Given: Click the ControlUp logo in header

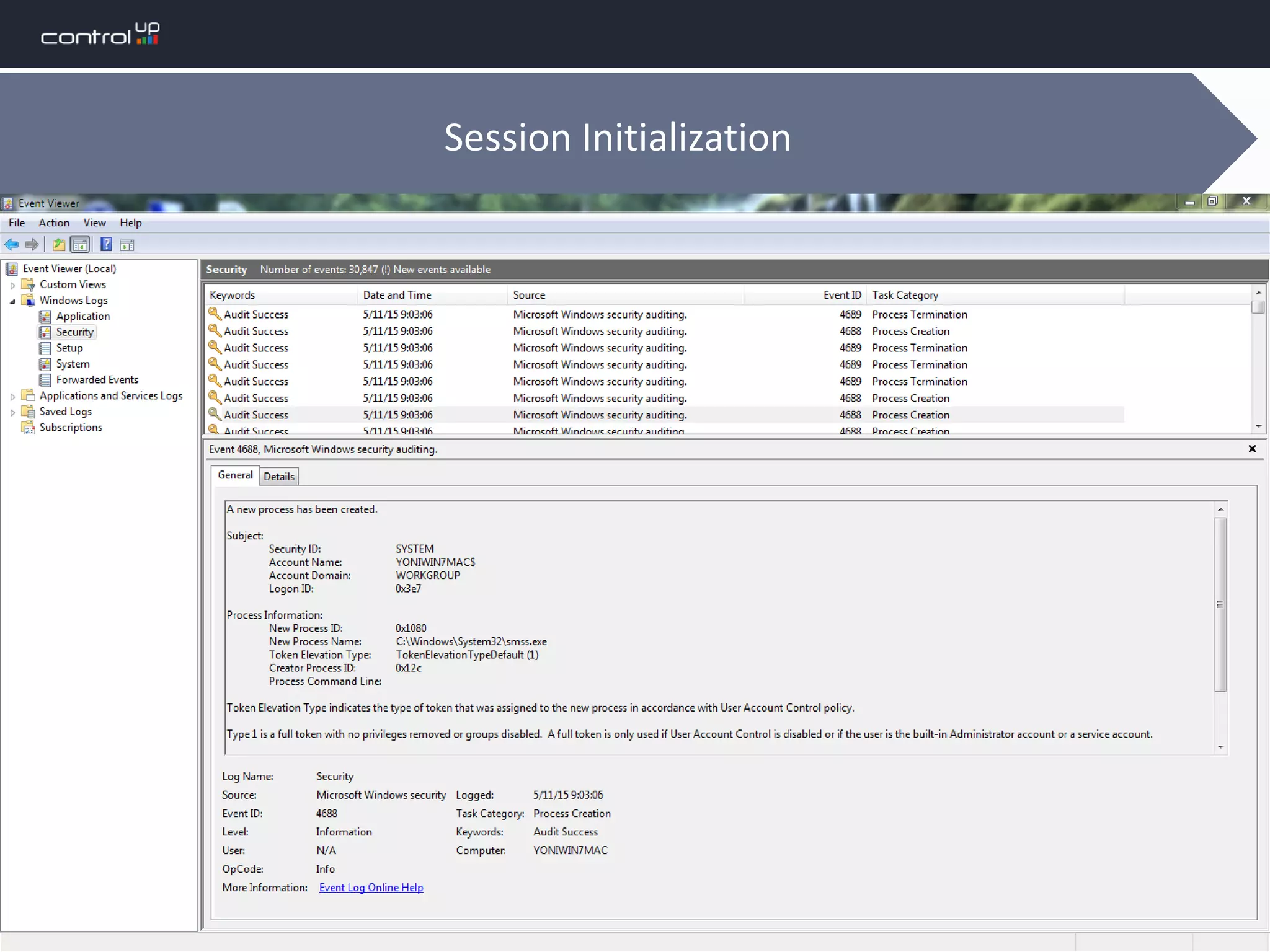Looking at the screenshot, I should [100, 34].
